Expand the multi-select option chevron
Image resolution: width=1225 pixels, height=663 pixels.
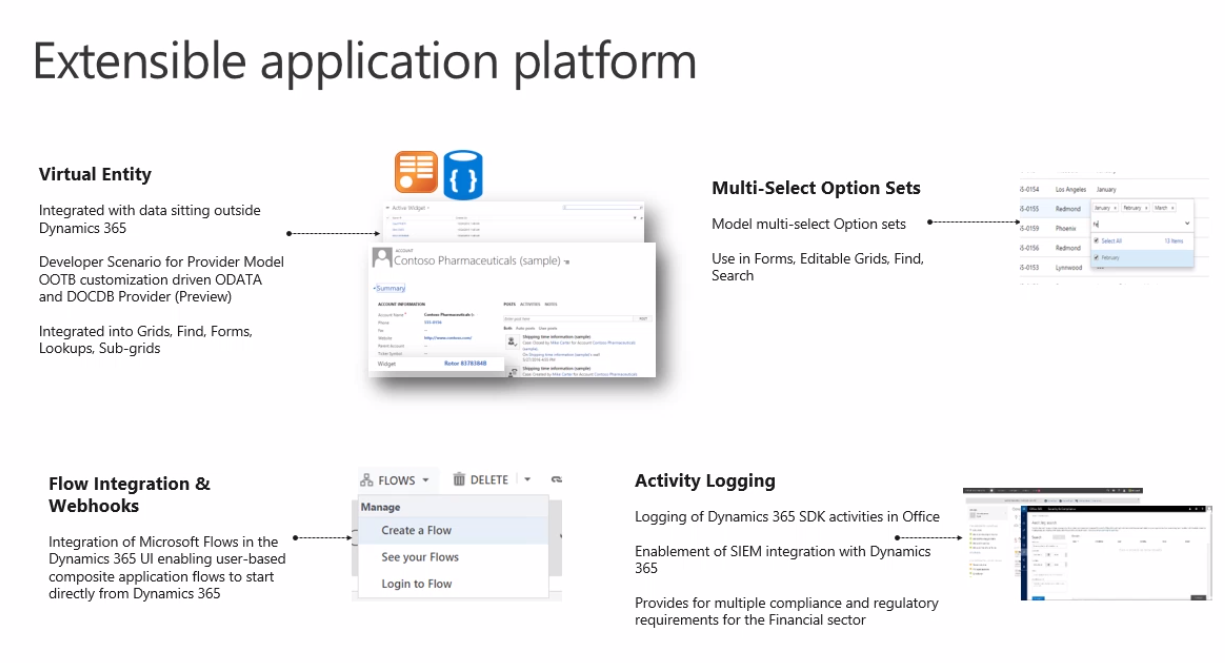point(1187,224)
